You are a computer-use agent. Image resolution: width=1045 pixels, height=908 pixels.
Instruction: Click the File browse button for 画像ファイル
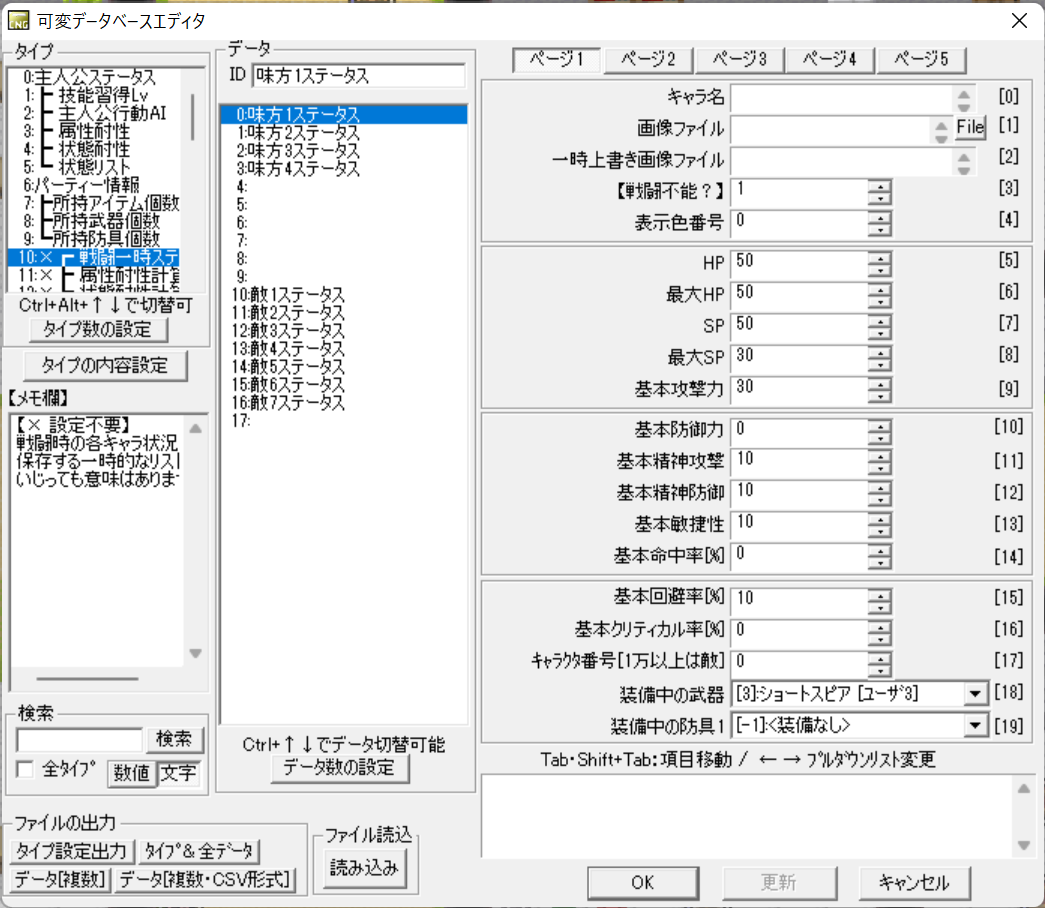(970, 127)
